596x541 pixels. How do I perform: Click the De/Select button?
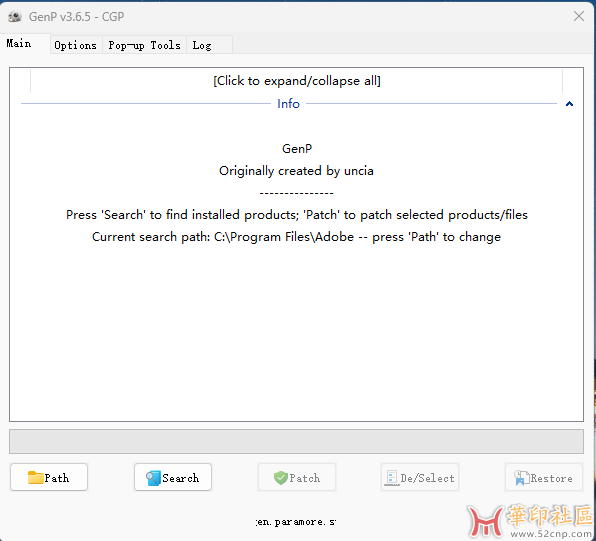point(420,477)
